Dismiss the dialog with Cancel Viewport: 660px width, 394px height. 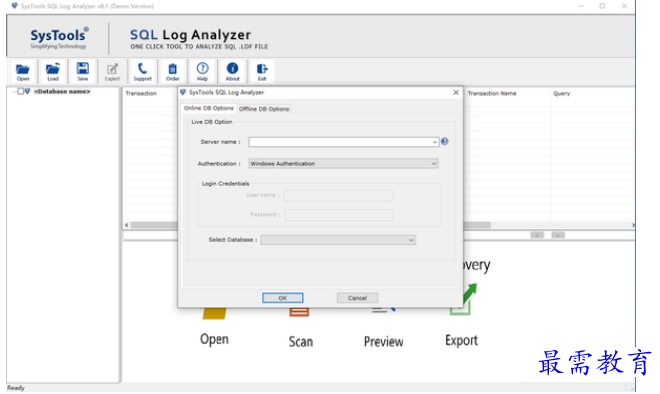(357, 298)
